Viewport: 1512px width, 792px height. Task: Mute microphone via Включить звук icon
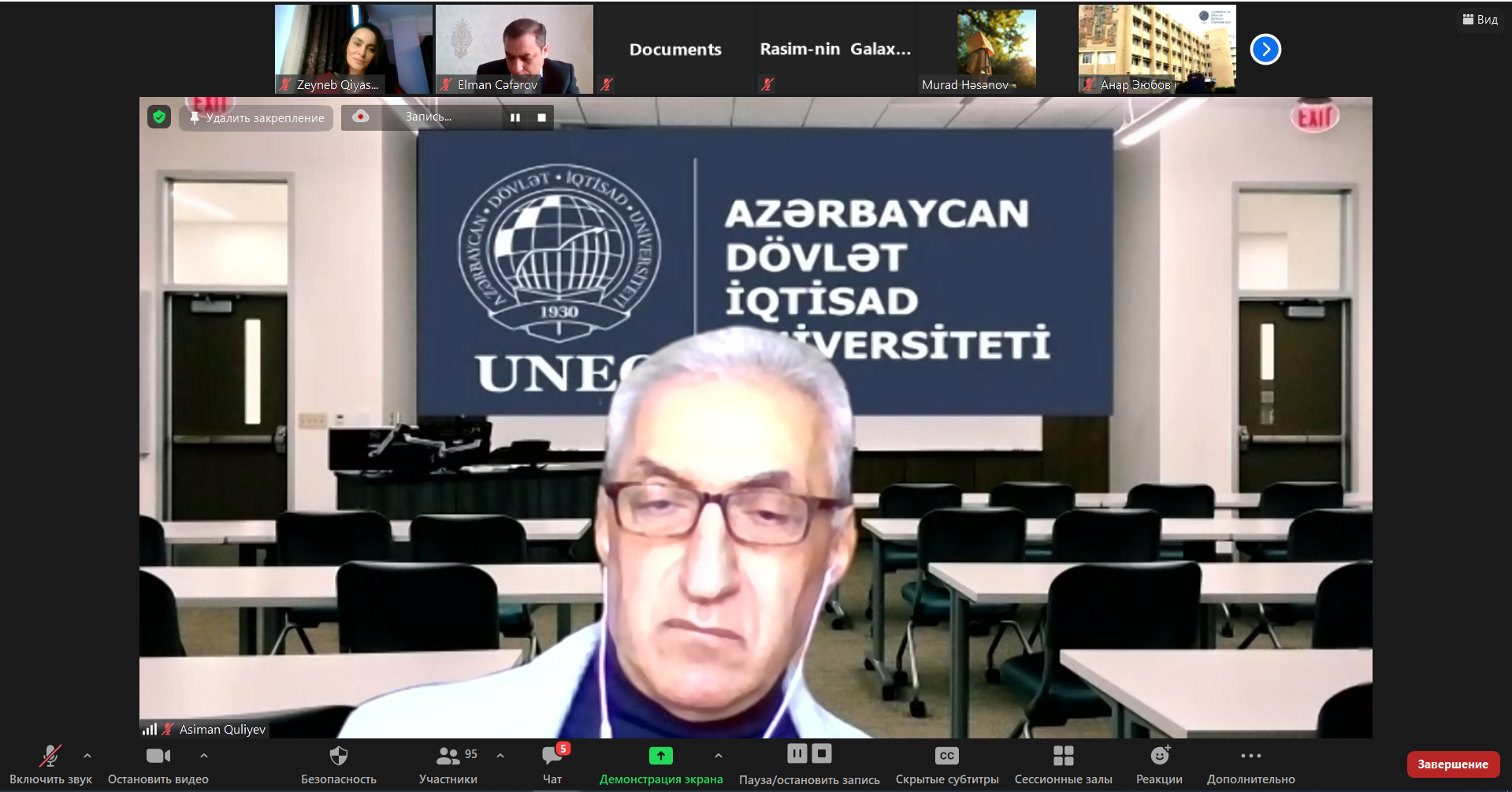[x=50, y=755]
